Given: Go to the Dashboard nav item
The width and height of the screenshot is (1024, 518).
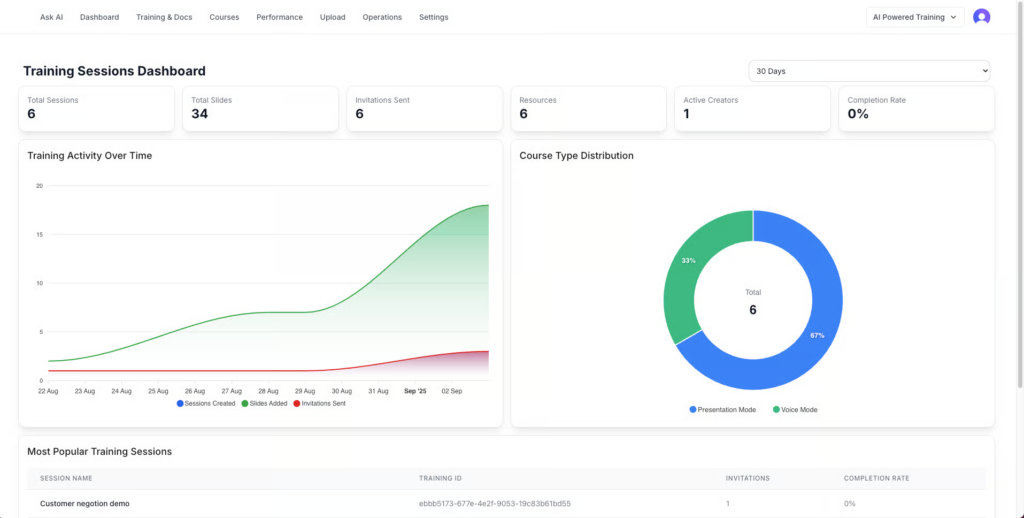Looking at the screenshot, I should click(99, 17).
